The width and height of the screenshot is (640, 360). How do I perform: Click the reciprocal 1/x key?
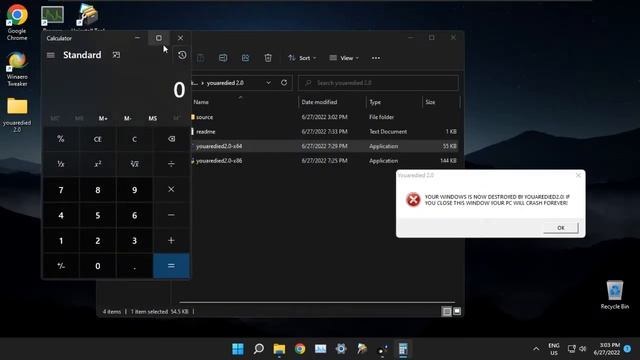61,164
